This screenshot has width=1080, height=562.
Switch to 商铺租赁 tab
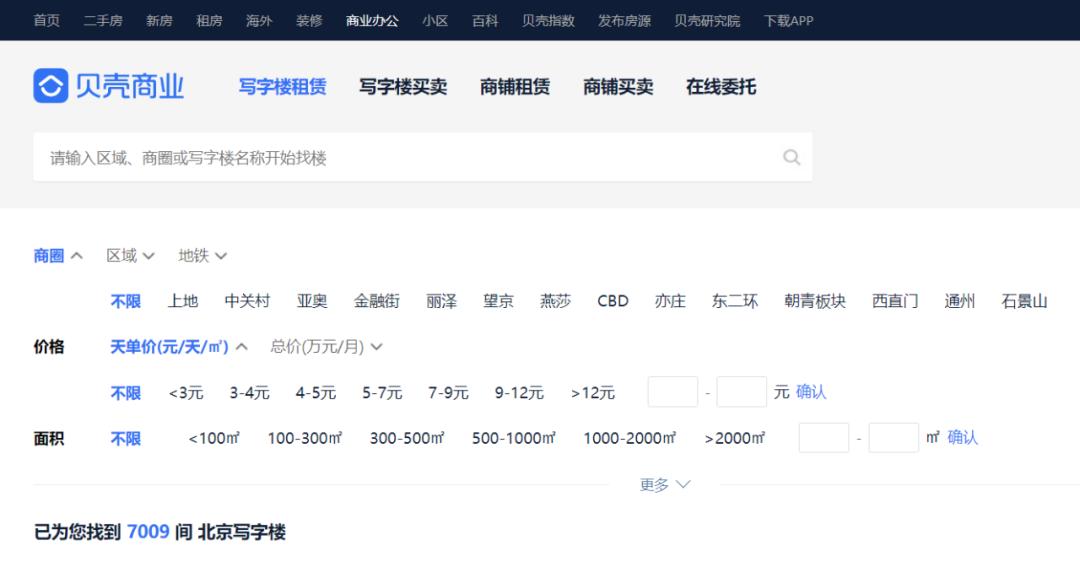(515, 87)
